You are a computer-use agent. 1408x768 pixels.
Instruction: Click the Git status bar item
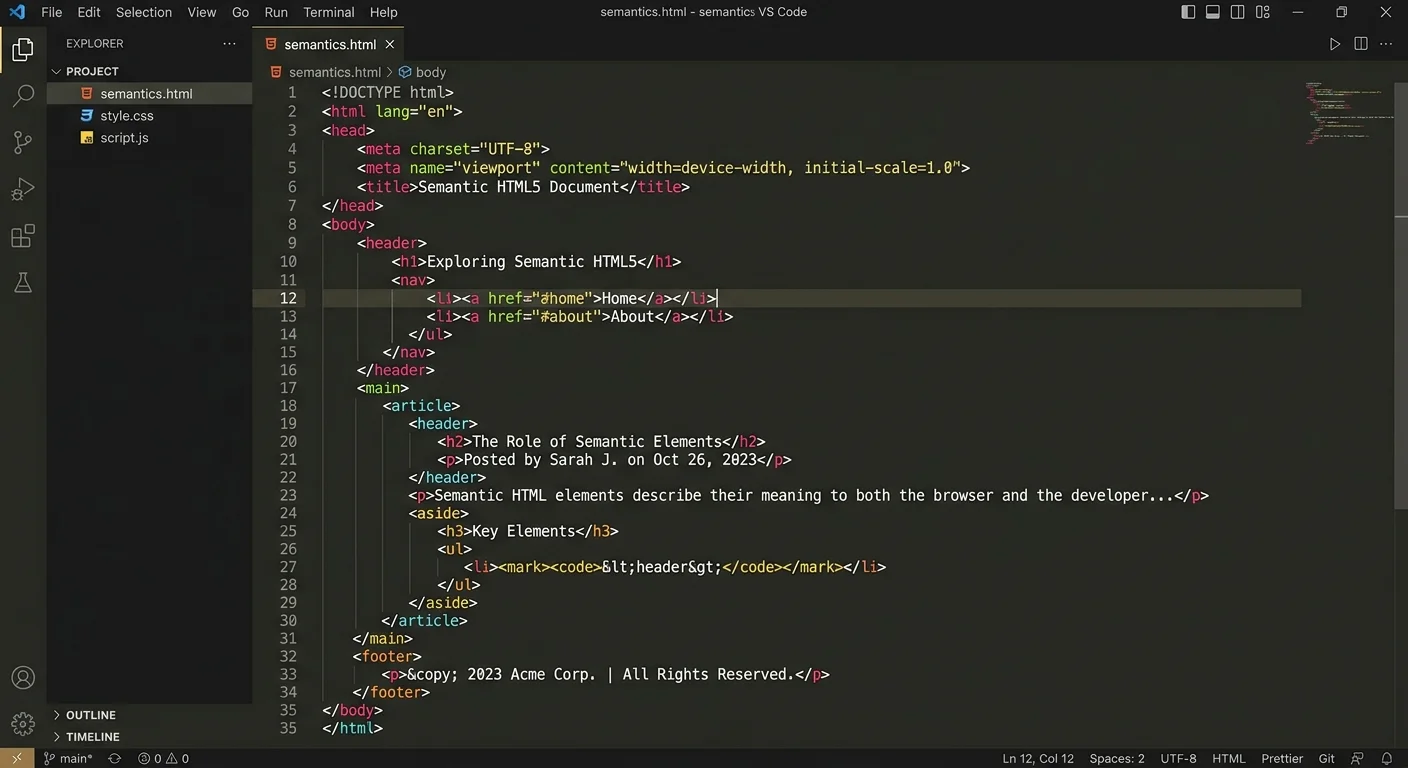tap(1326, 758)
